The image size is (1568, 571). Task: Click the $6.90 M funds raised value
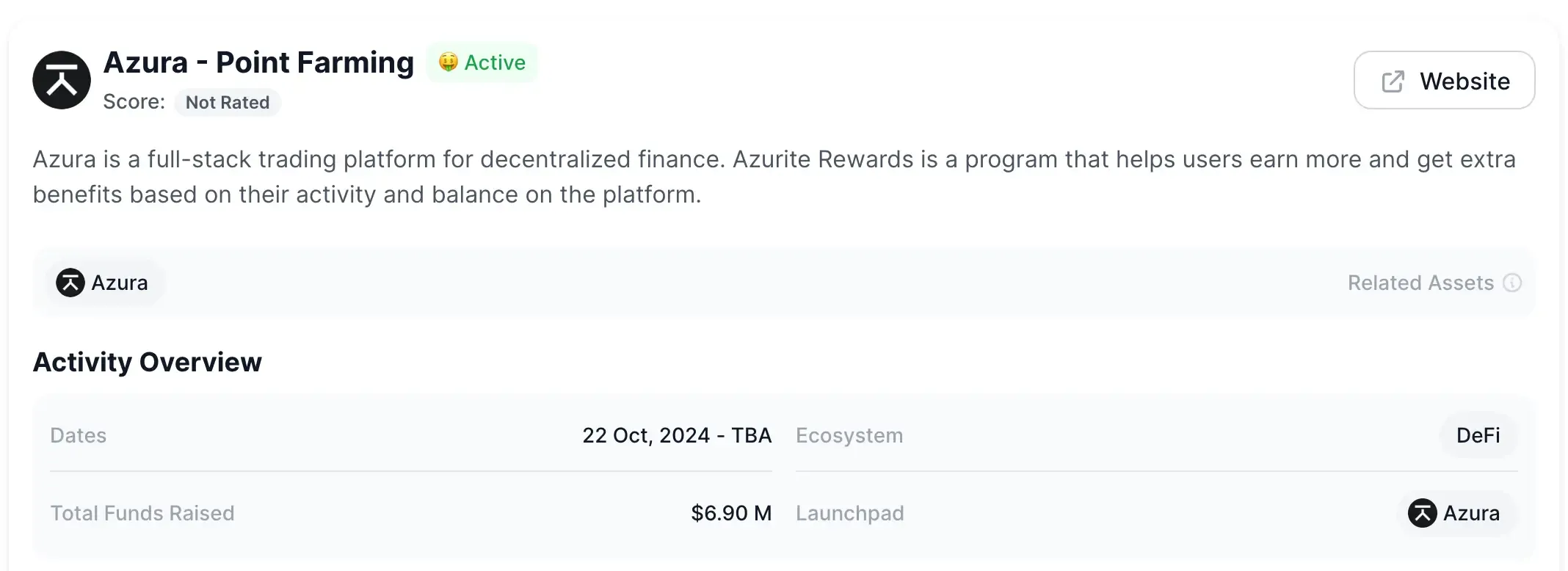coord(731,514)
